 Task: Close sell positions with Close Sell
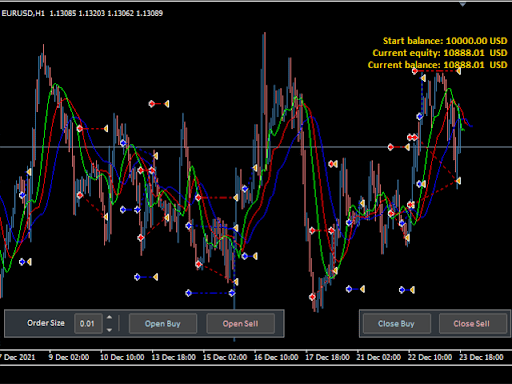click(x=472, y=323)
